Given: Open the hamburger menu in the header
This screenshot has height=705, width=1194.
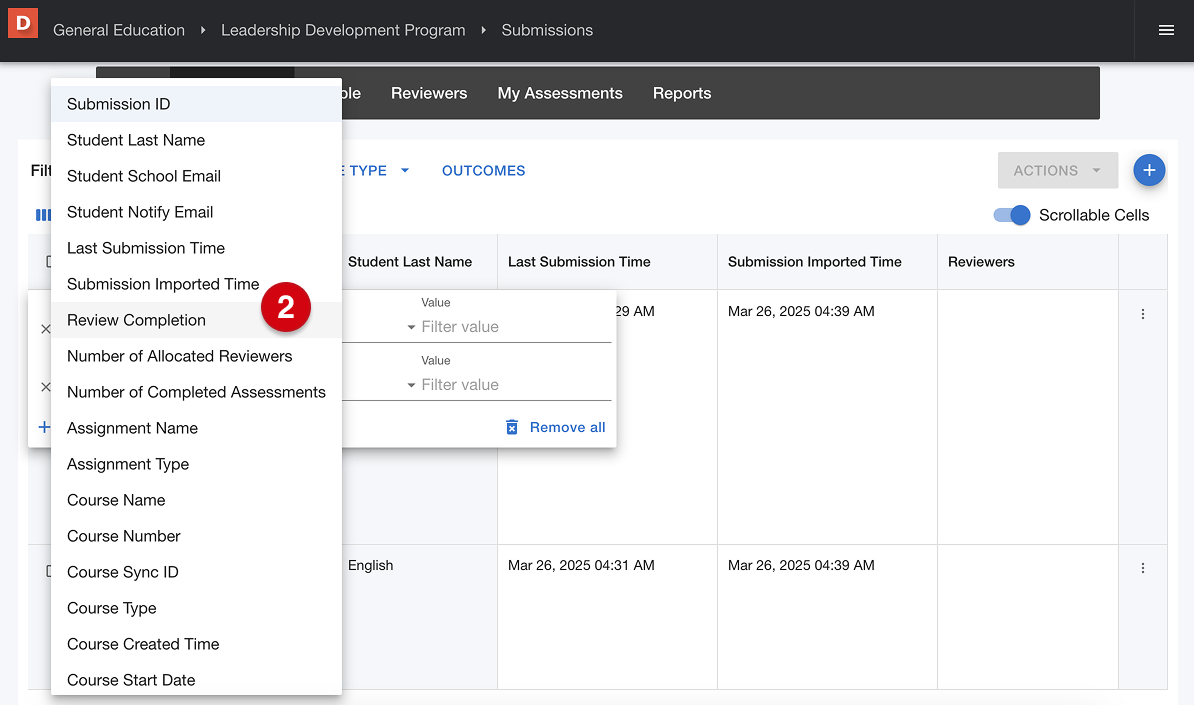Looking at the screenshot, I should pyautogui.click(x=1165, y=30).
